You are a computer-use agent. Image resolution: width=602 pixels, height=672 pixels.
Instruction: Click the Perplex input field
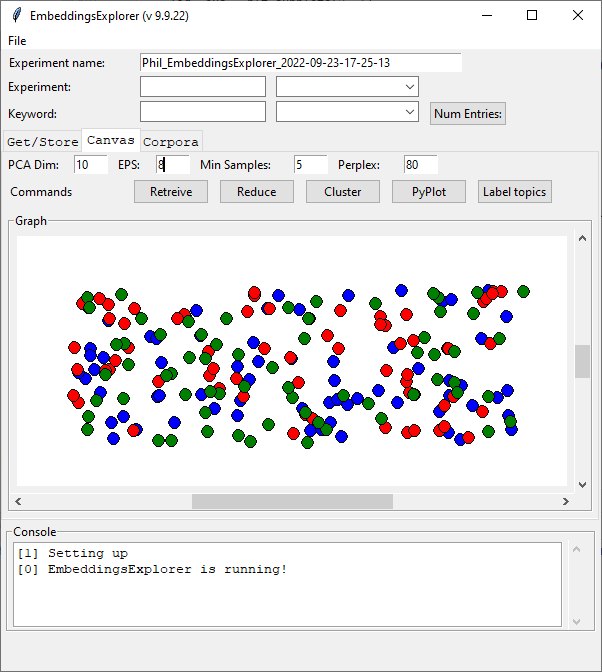(x=421, y=164)
